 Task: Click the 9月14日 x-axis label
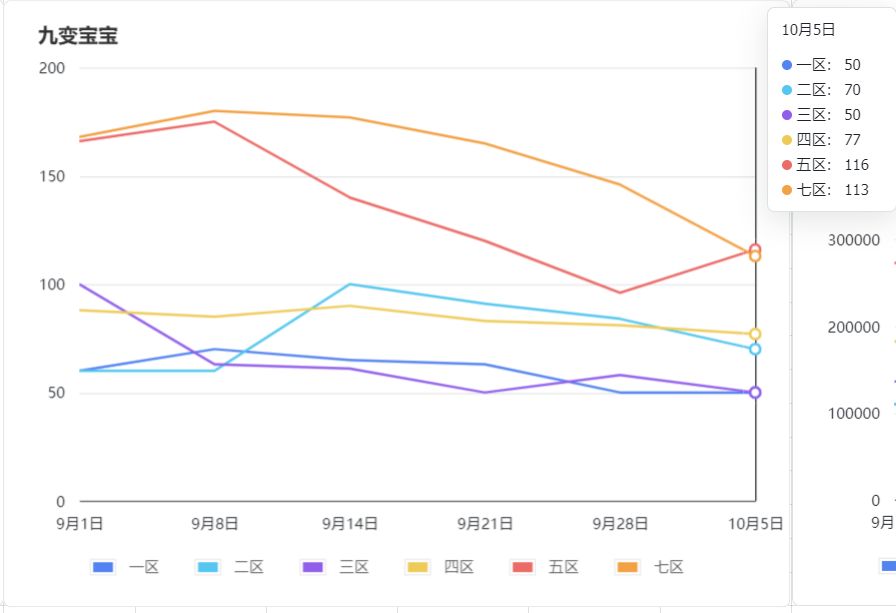point(350,523)
